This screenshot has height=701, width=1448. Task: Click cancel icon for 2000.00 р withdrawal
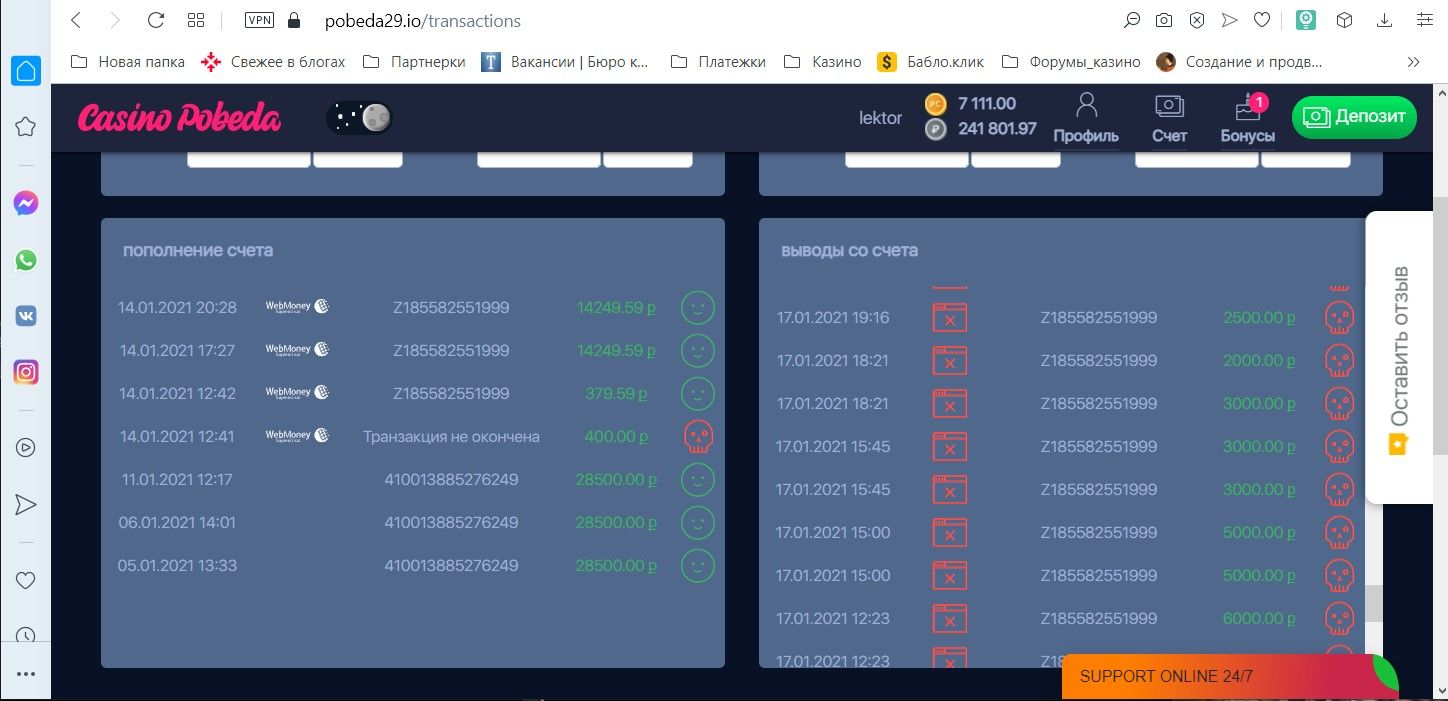point(949,361)
